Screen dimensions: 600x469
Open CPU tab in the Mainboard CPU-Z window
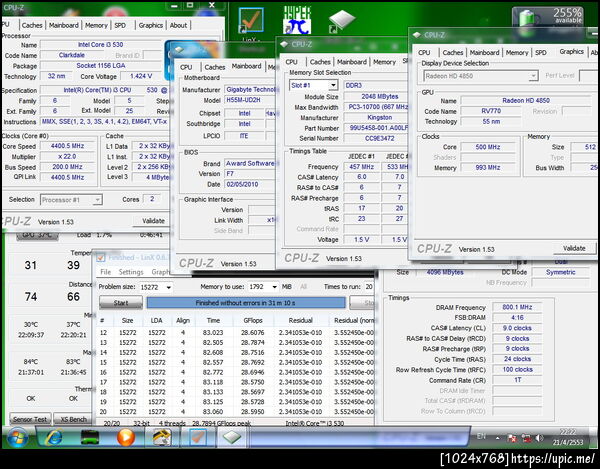coord(186,67)
